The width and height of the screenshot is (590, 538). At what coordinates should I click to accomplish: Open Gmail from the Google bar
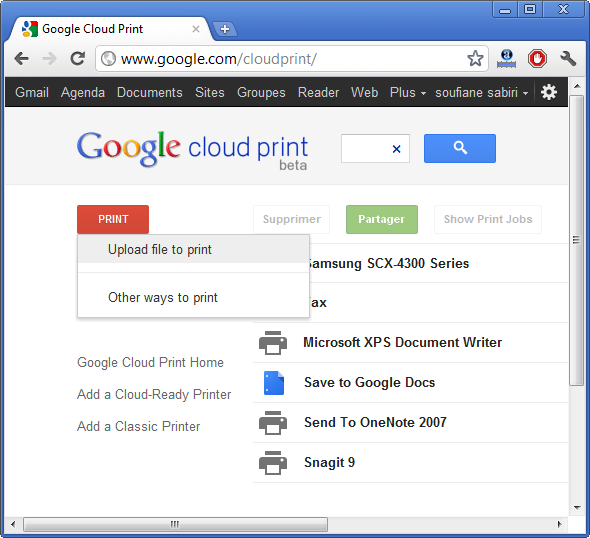coord(32,92)
